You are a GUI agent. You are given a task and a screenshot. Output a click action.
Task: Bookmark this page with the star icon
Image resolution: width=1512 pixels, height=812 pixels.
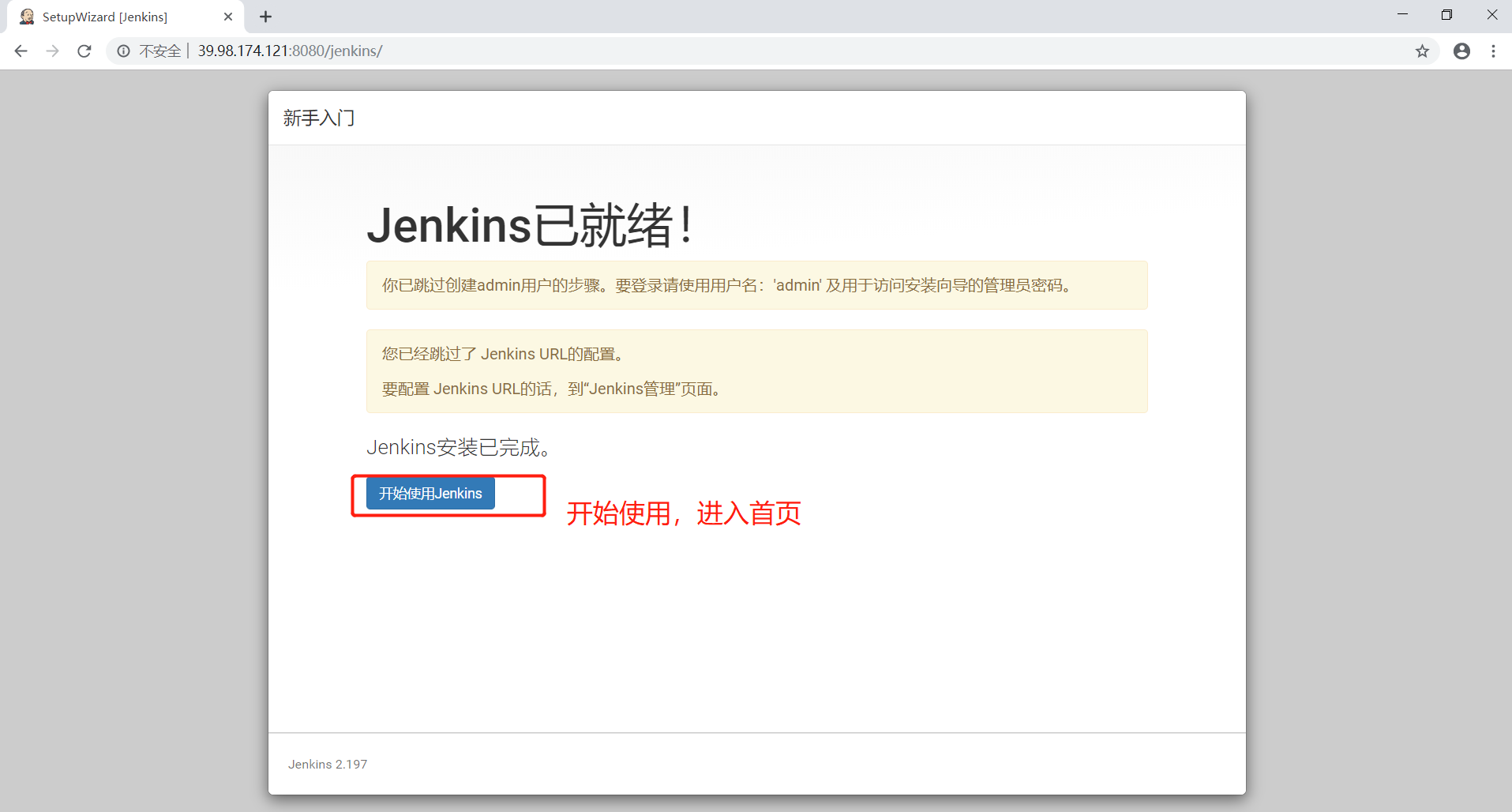[x=1422, y=51]
